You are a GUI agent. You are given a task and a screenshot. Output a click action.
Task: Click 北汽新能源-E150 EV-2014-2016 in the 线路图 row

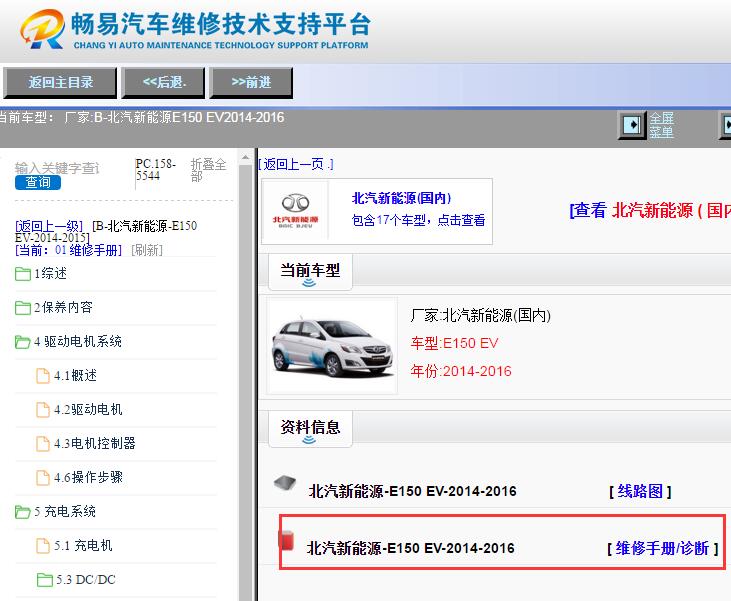coord(413,491)
